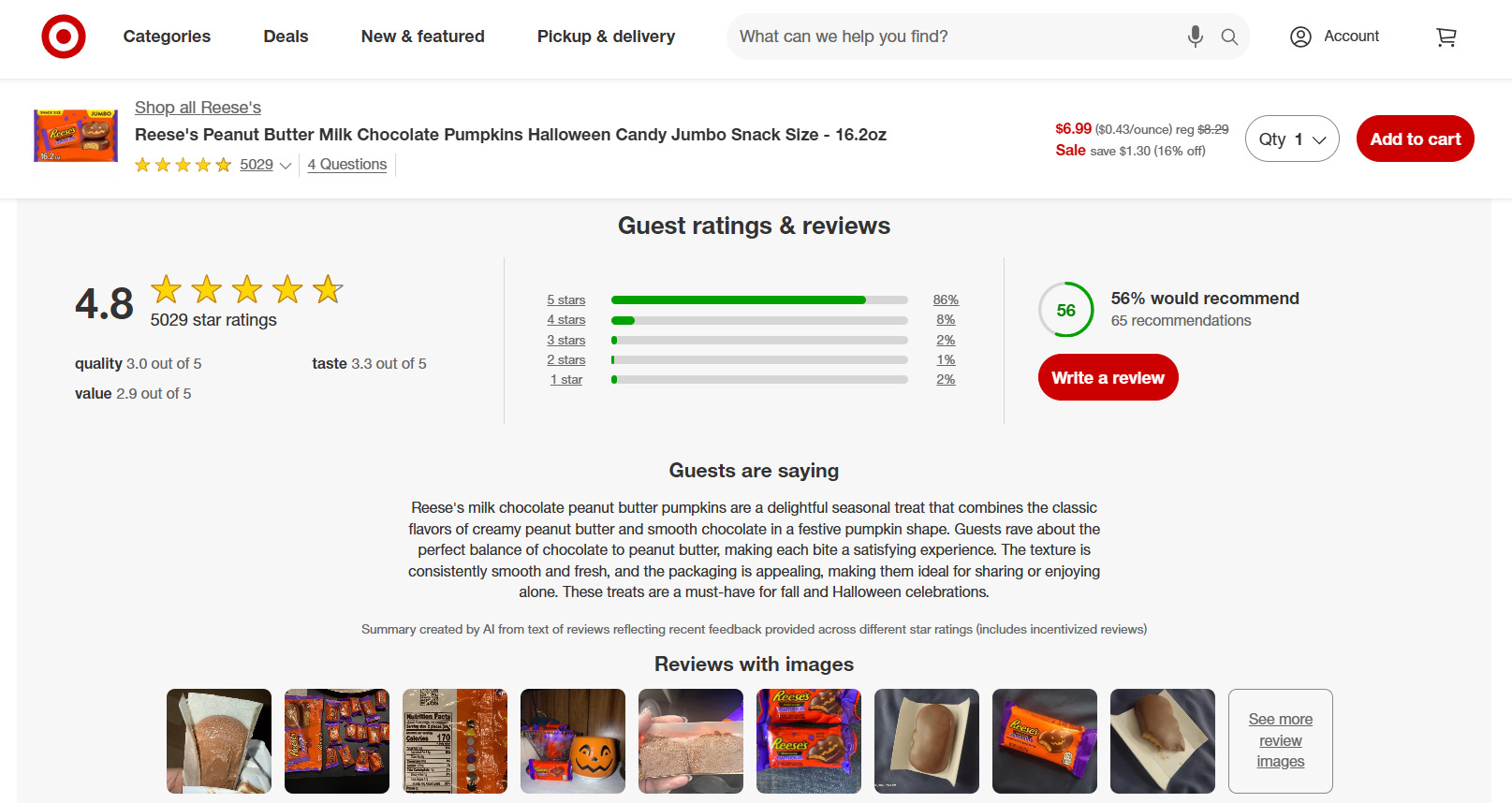
Task: Open the nutrition facts review photo
Action: (455, 741)
